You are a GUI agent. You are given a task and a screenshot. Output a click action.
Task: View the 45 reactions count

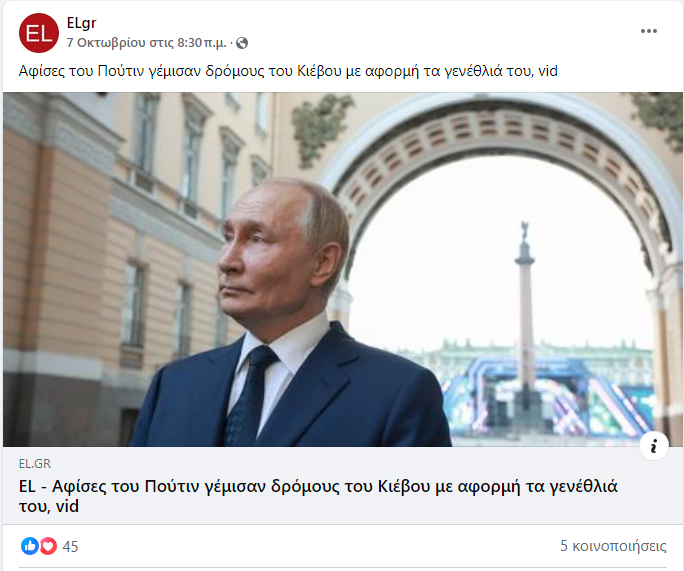70,546
